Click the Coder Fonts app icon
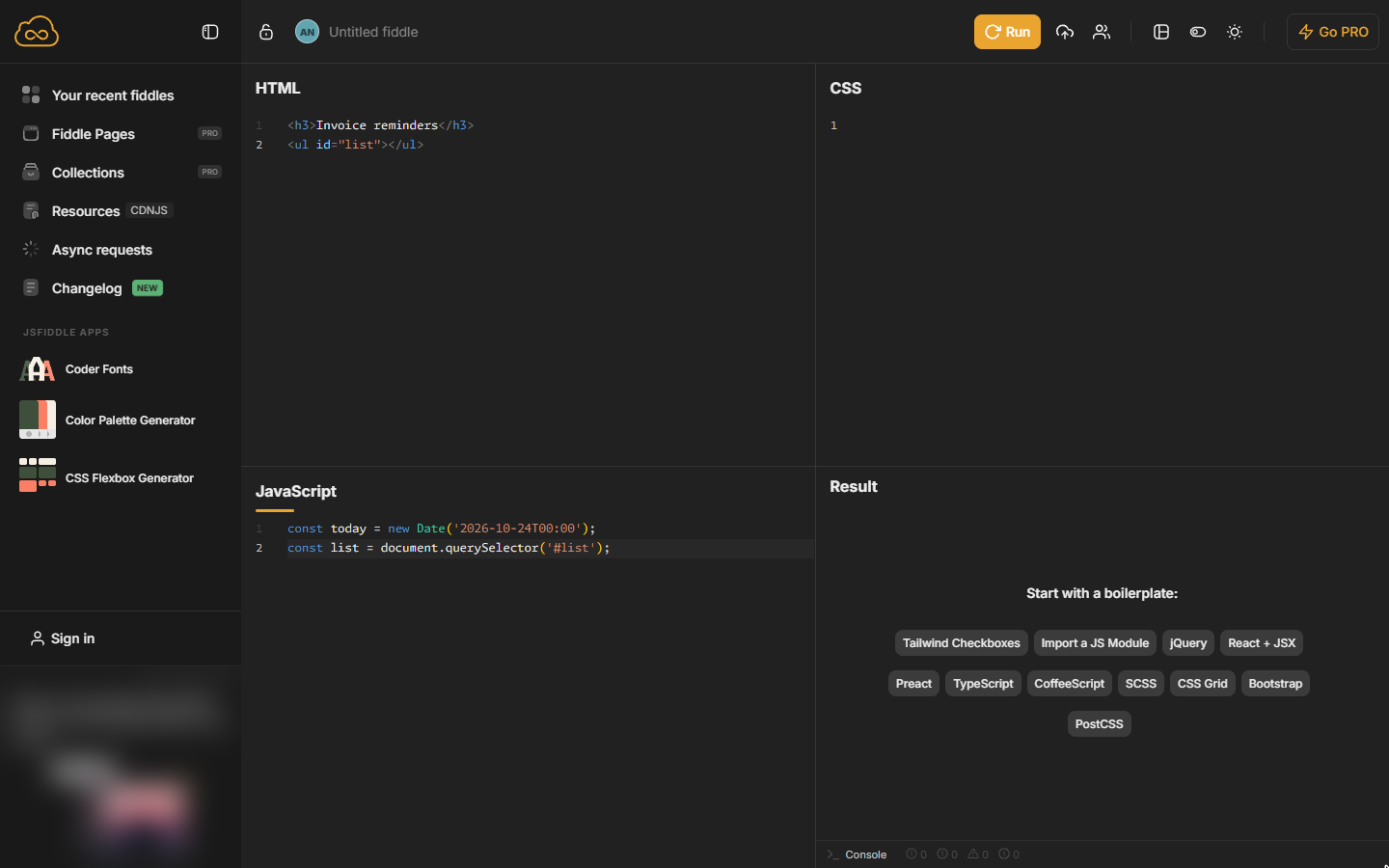1389x868 pixels. 37,369
